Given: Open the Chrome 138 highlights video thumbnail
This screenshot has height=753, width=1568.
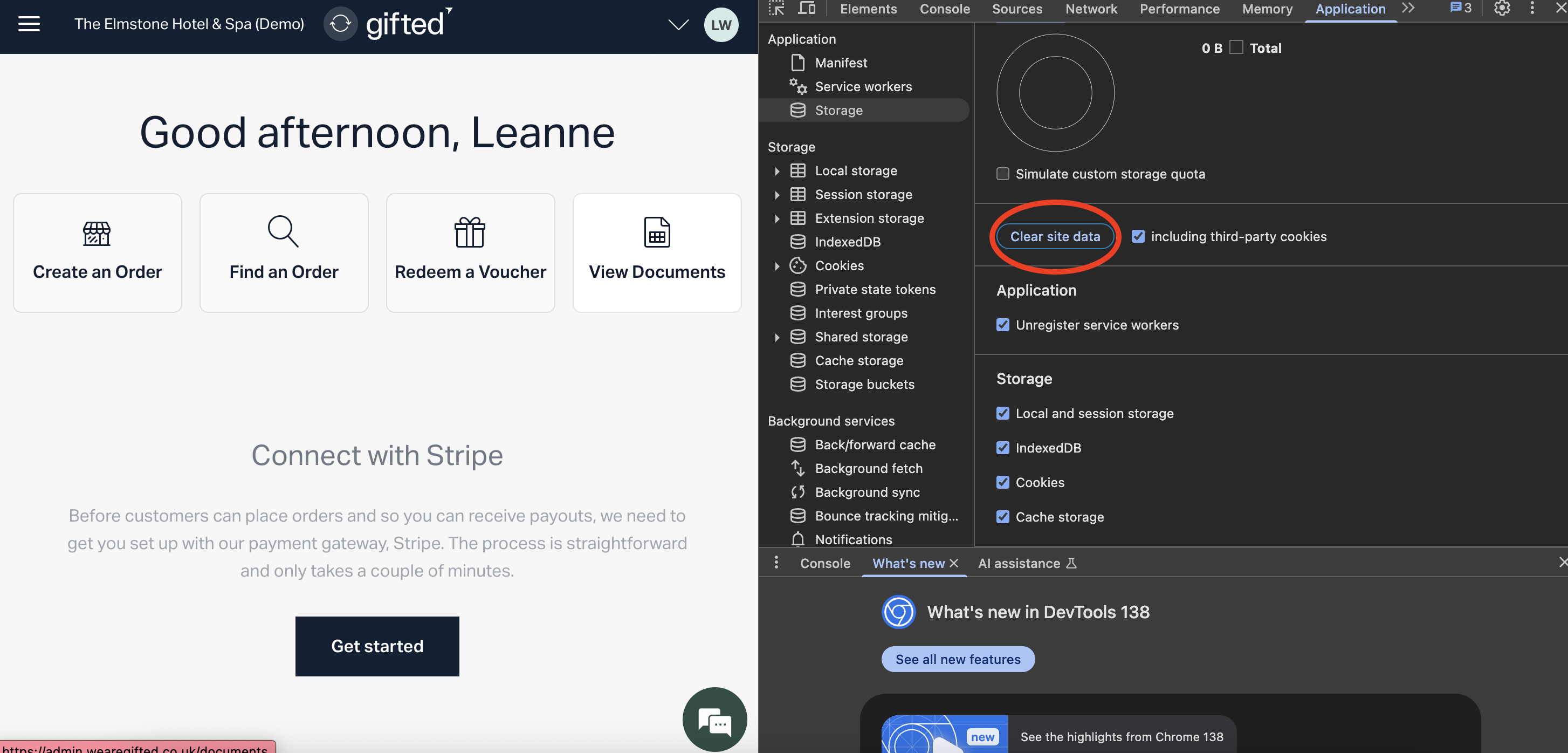Looking at the screenshot, I should point(944,734).
